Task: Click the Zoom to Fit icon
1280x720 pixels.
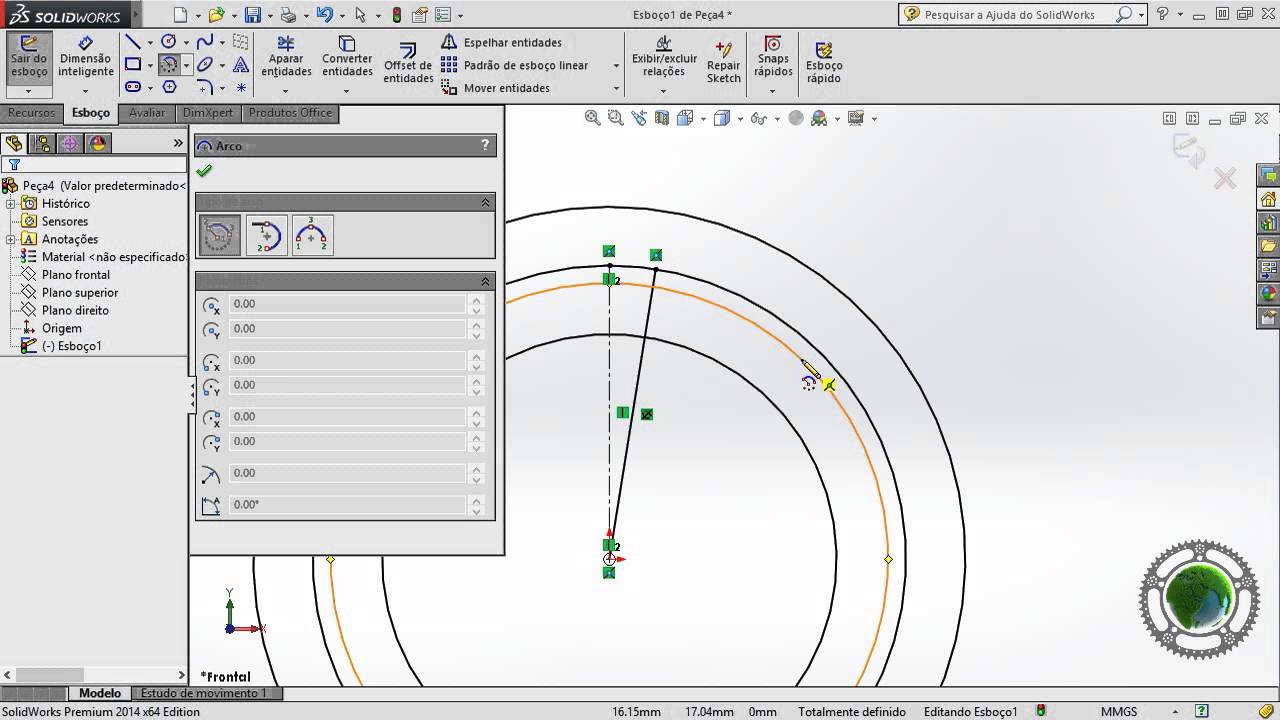Action: pyautogui.click(x=592, y=118)
